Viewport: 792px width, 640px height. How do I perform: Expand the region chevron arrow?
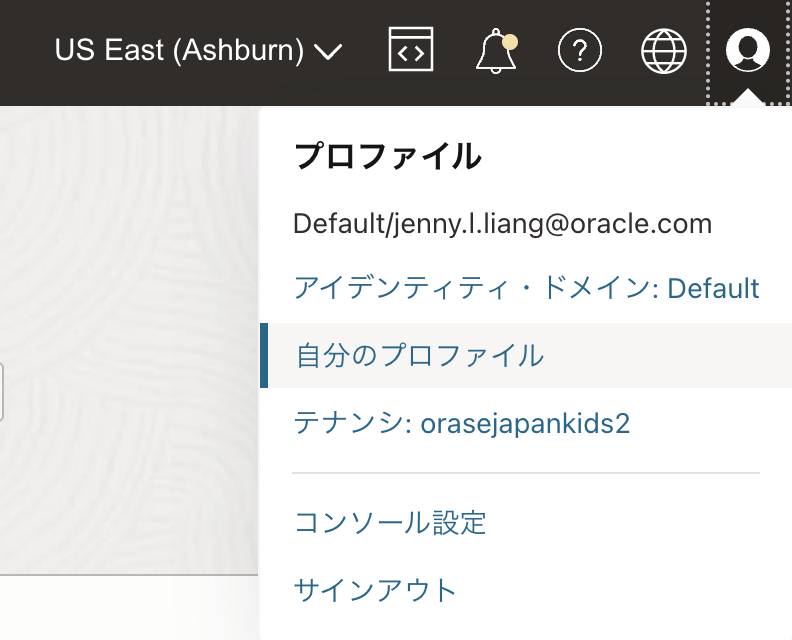(328, 51)
